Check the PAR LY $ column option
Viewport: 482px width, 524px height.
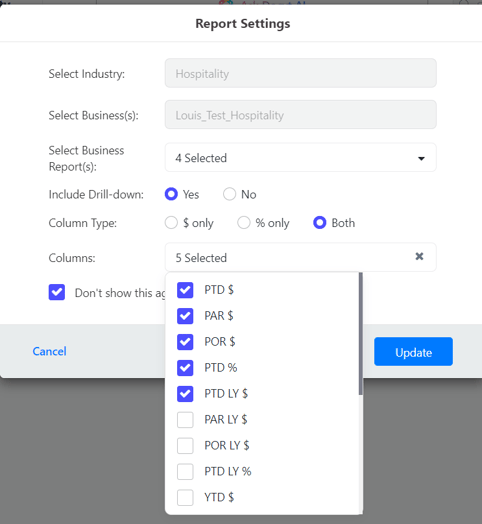click(x=185, y=420)
